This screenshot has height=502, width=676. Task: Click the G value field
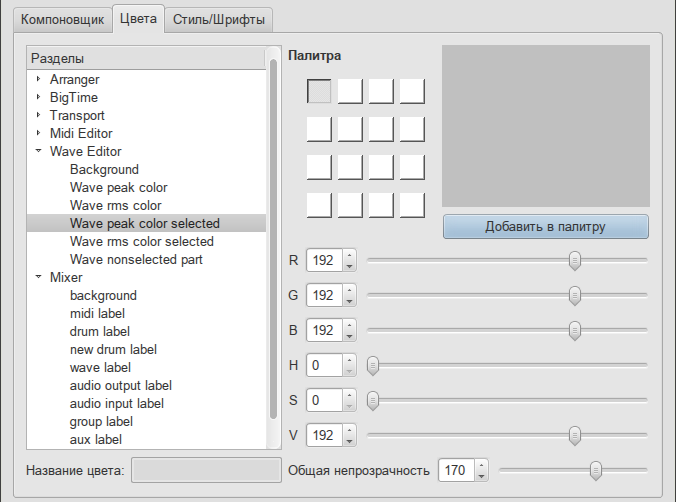point(324,295)
